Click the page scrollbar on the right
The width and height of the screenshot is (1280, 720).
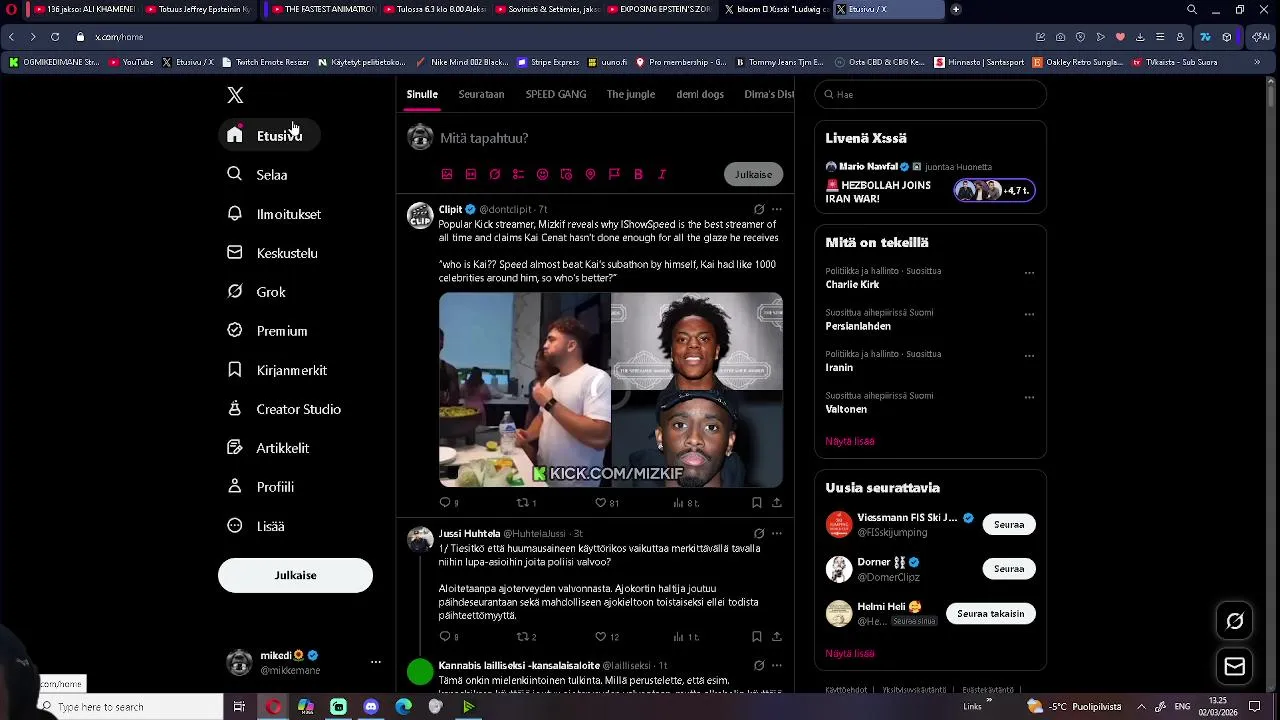pos(1271,95)
